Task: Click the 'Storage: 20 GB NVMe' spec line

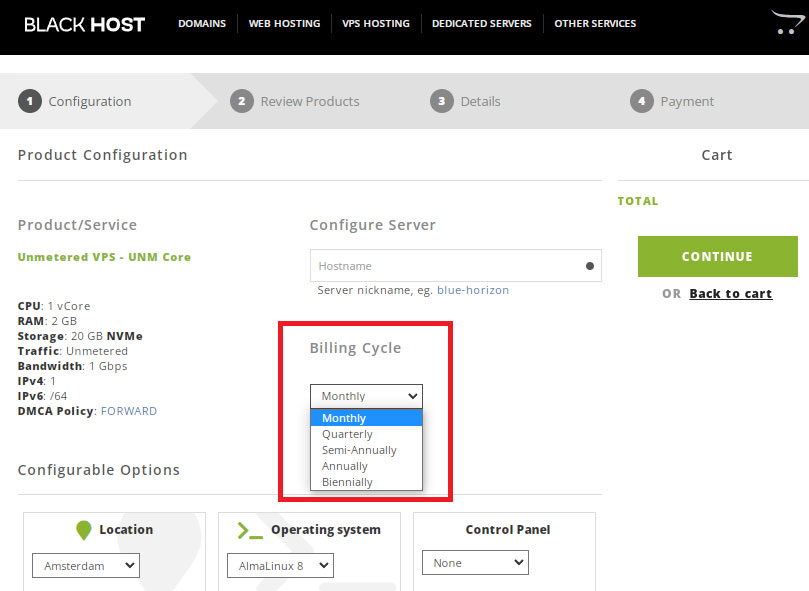Action: [x=80, y=336]
